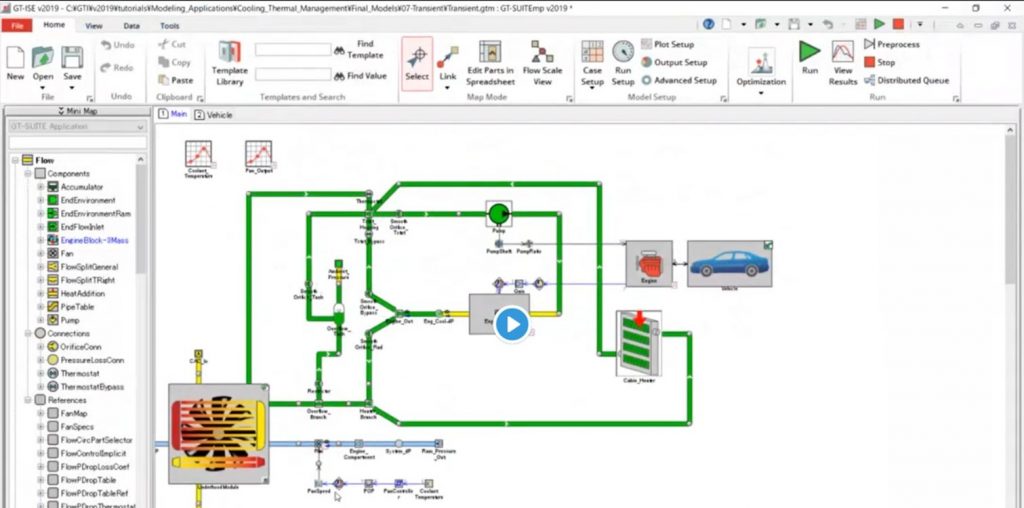Click the video play button overlay
This screenshot has height=508, width=1024.
point(511,325)
